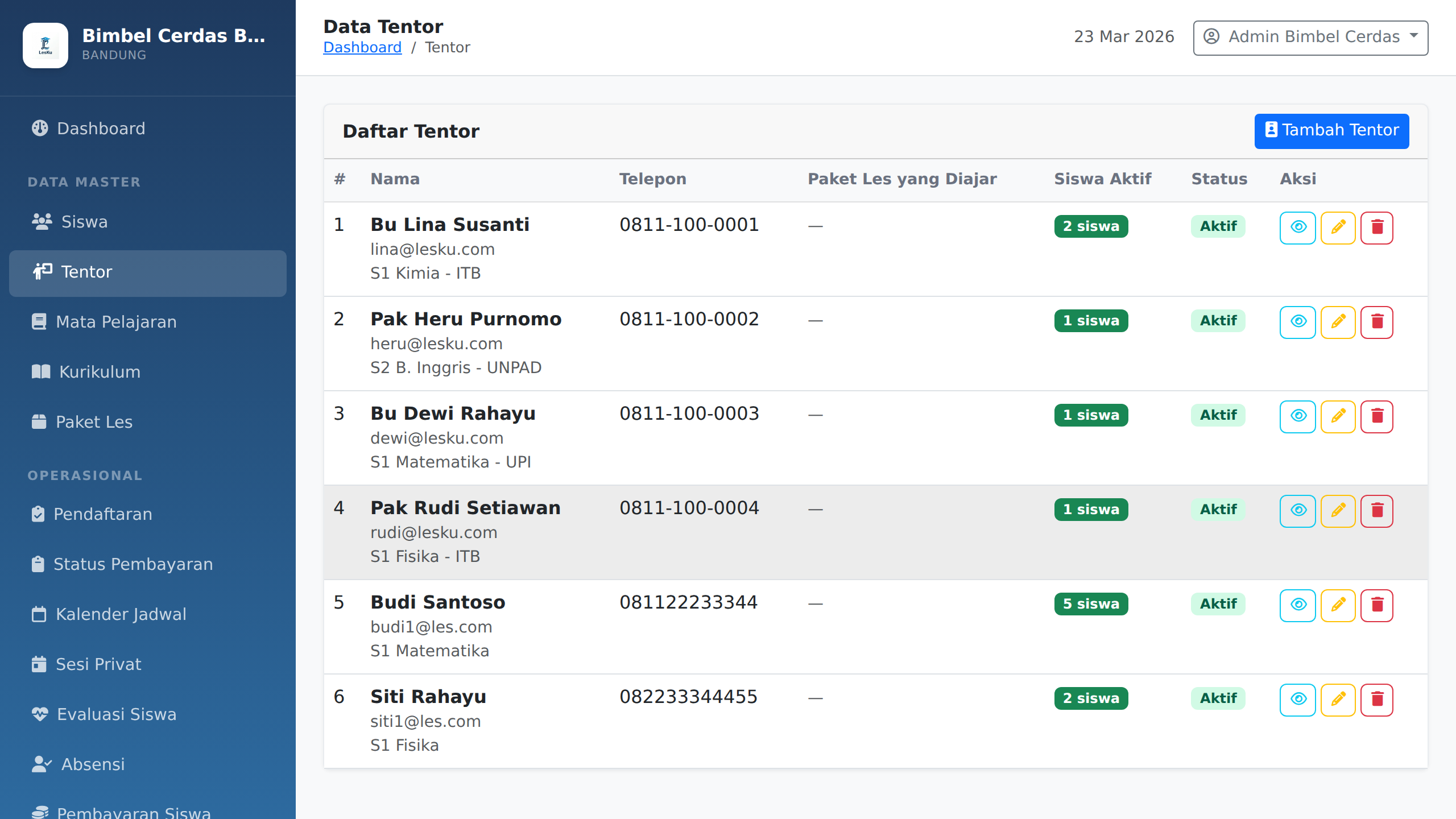Click the Tambah Tentor button

pos(1331,131)
